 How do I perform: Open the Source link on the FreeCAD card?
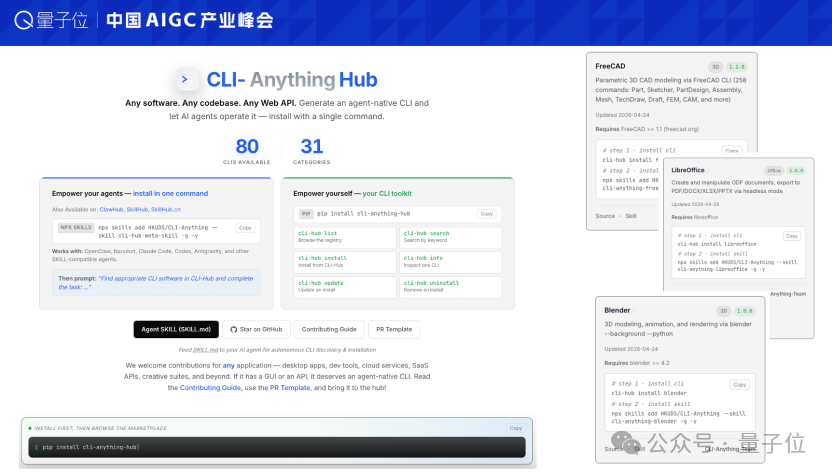pyautogui.click(x=605, y=216)
